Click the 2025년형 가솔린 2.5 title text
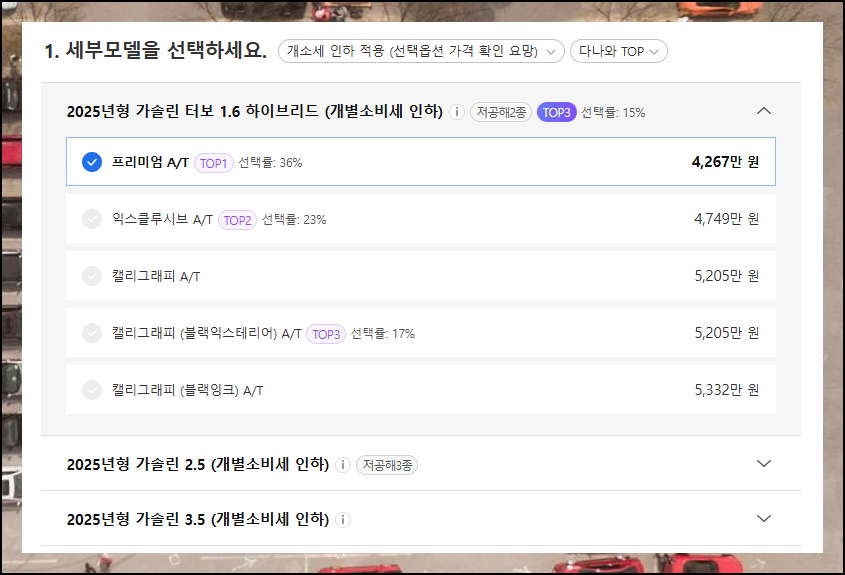Screen dimensions: 845x575 [x=198, y=465]
